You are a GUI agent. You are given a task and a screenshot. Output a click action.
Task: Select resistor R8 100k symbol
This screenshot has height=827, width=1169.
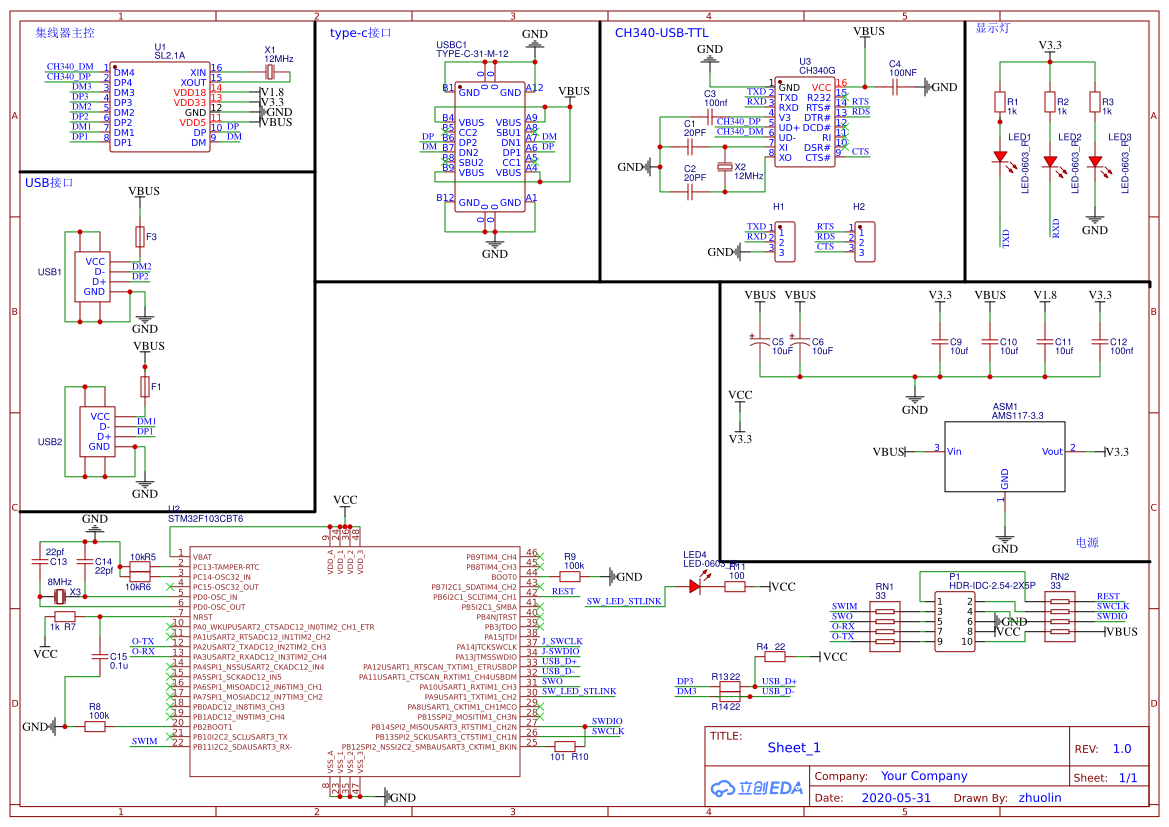(x=95, y=726)
